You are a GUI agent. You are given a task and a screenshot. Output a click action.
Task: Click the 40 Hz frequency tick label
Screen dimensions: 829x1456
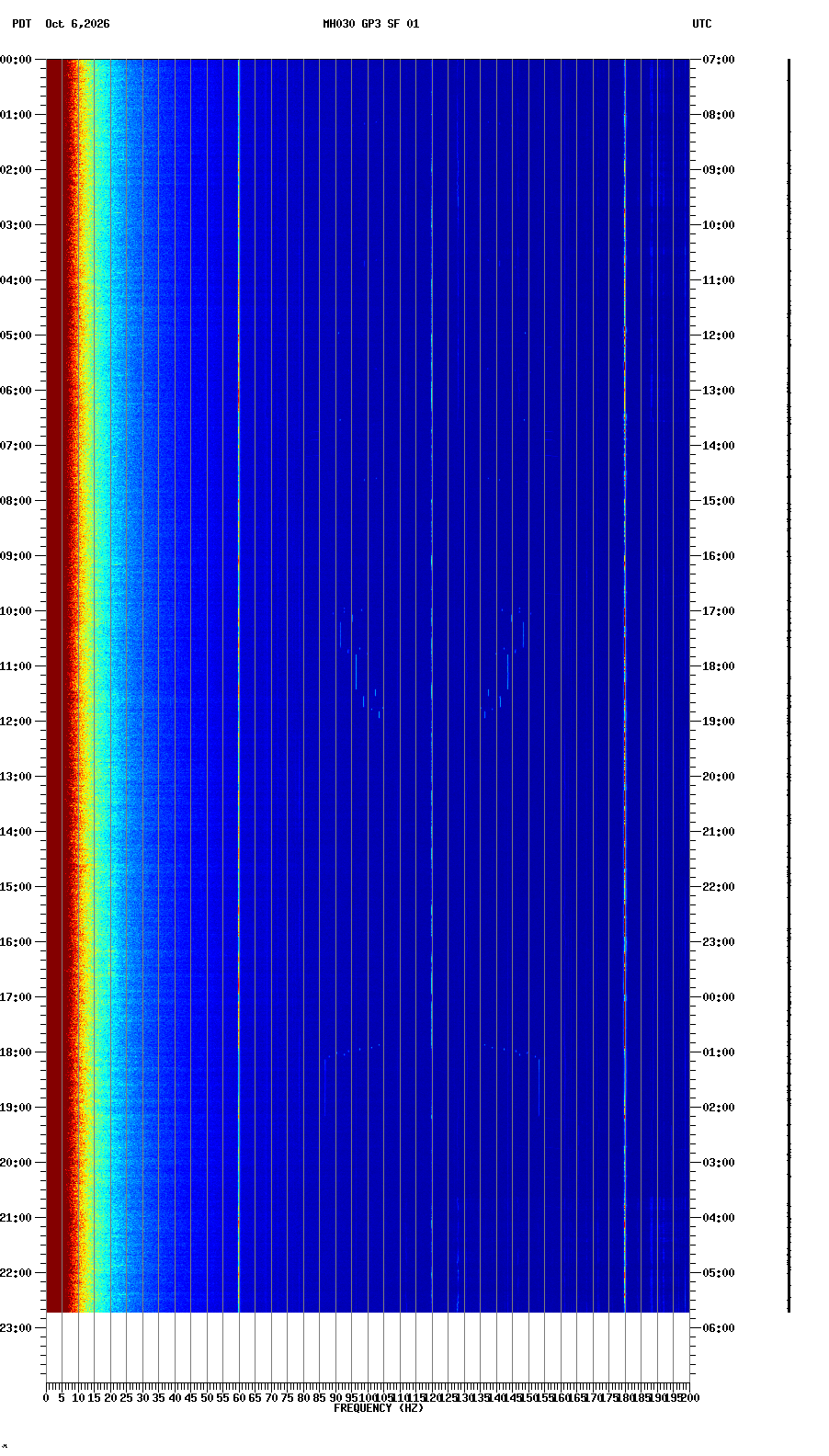click(175, 1398)
